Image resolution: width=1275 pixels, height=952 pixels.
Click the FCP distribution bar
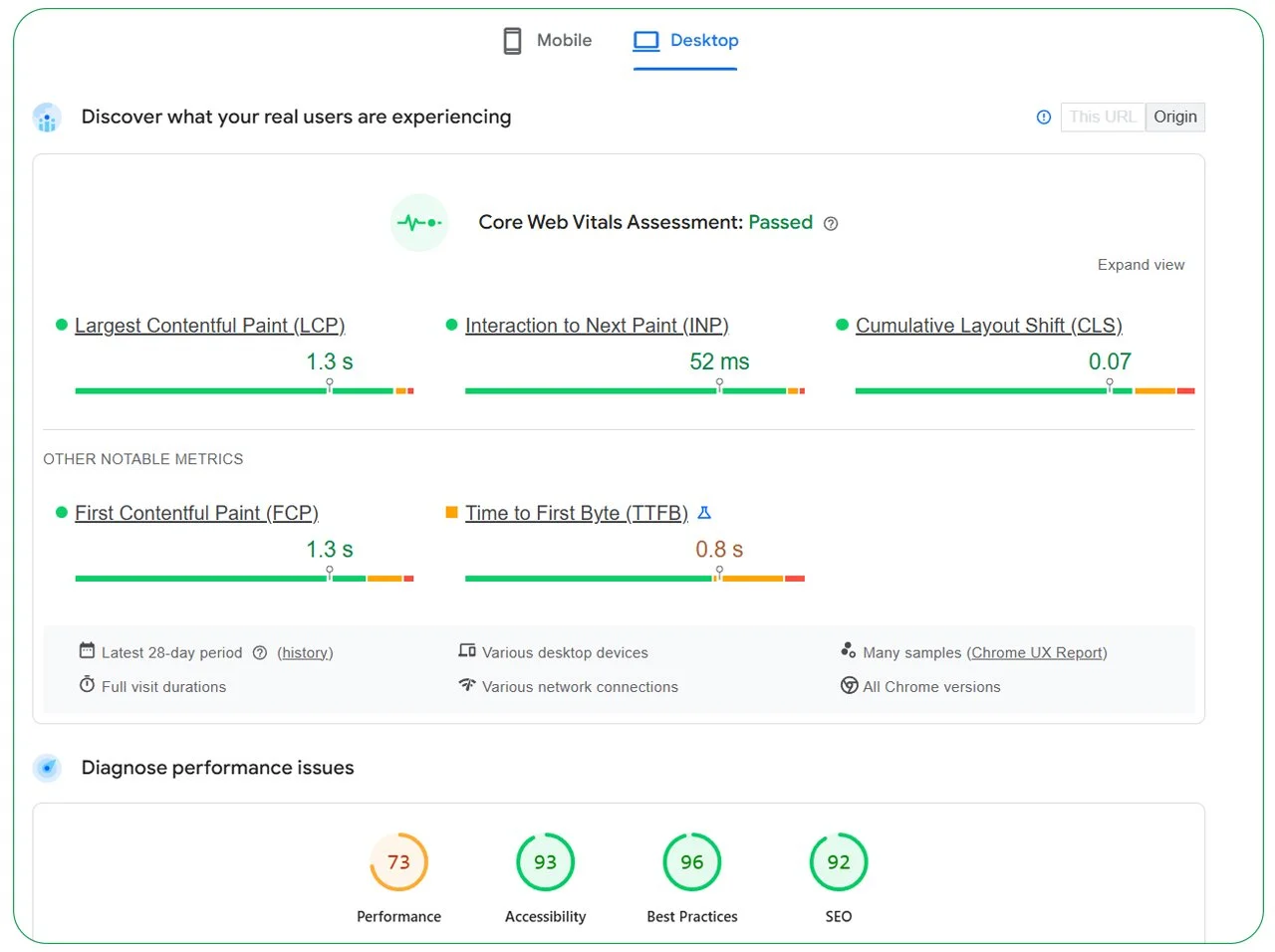(244, 579)
